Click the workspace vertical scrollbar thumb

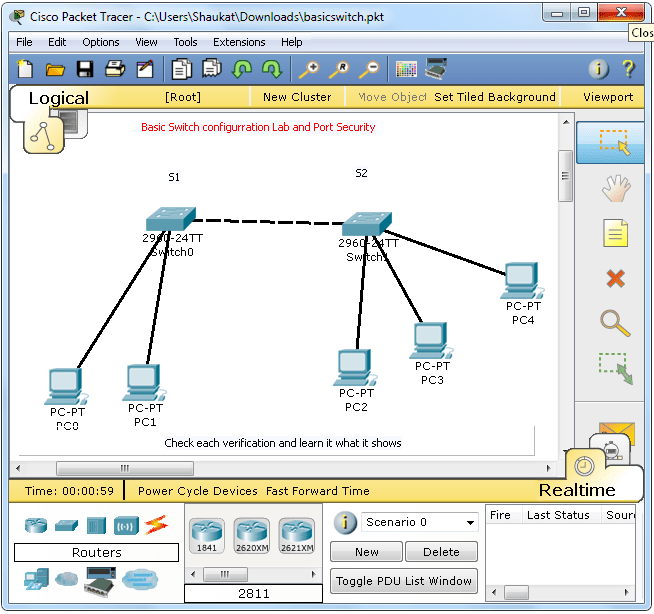566,176
